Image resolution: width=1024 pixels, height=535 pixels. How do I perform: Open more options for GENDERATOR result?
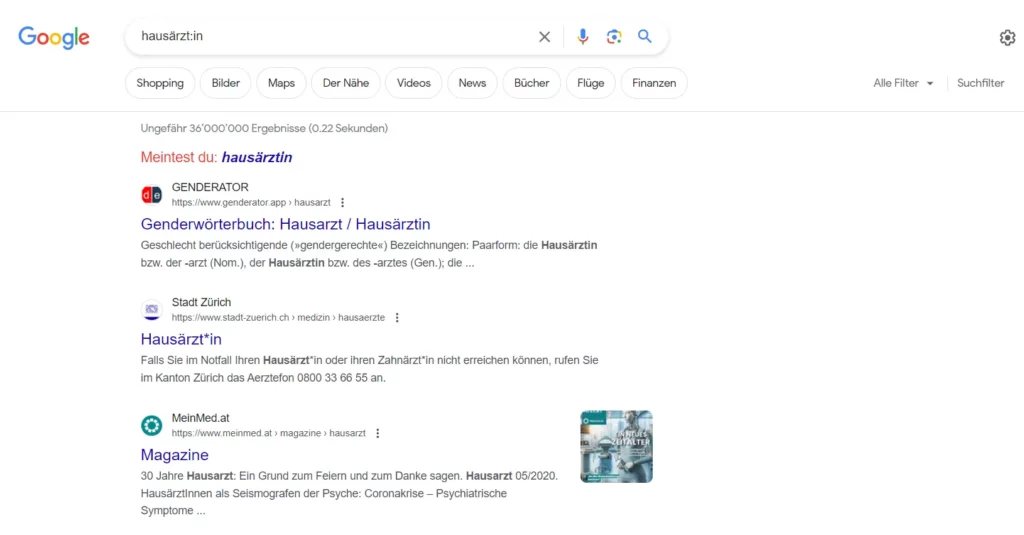coord(342,203)
